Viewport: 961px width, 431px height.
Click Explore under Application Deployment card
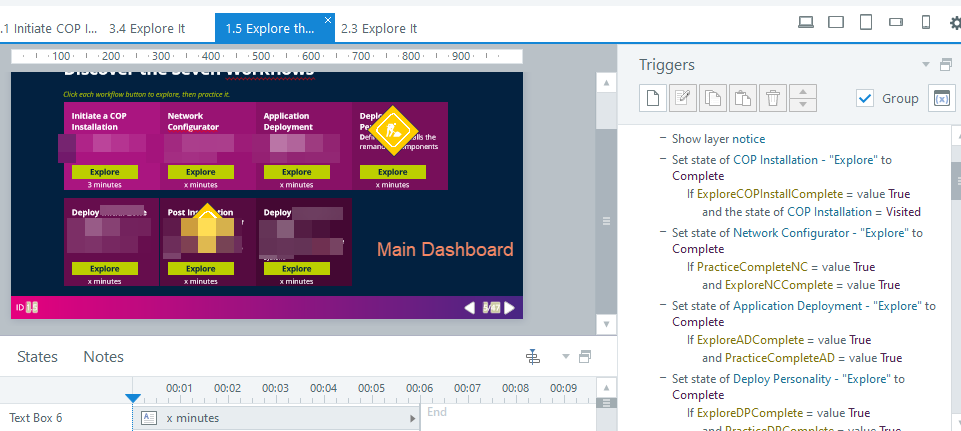click(x=297, y=172)
